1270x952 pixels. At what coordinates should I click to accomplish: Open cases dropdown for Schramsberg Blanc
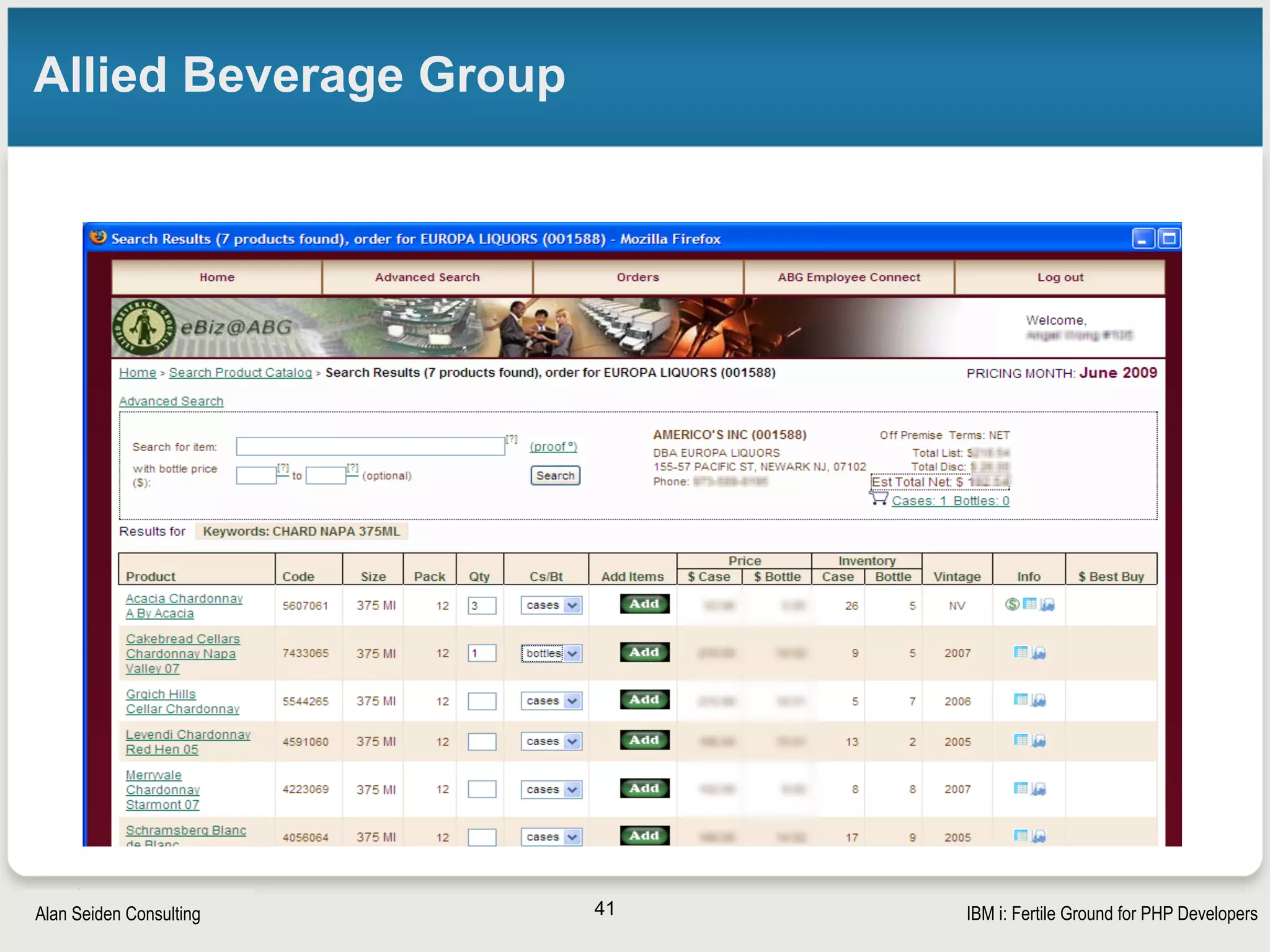[x=551, y=837]
